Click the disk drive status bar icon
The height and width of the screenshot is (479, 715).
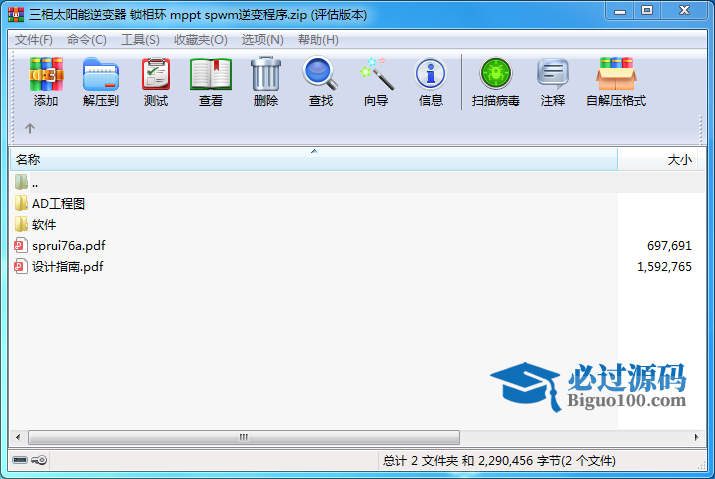tap(20, 460)
